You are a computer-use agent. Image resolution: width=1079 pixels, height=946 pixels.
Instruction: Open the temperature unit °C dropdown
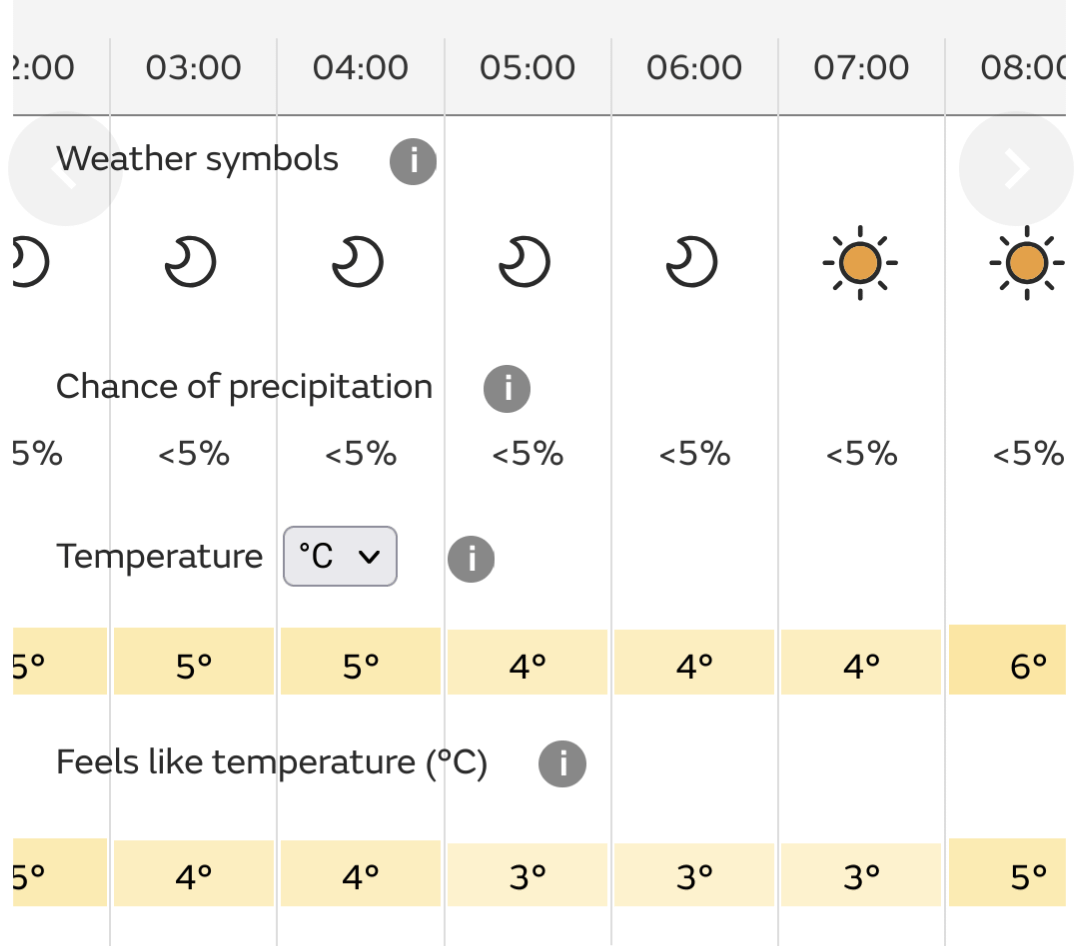340,557
